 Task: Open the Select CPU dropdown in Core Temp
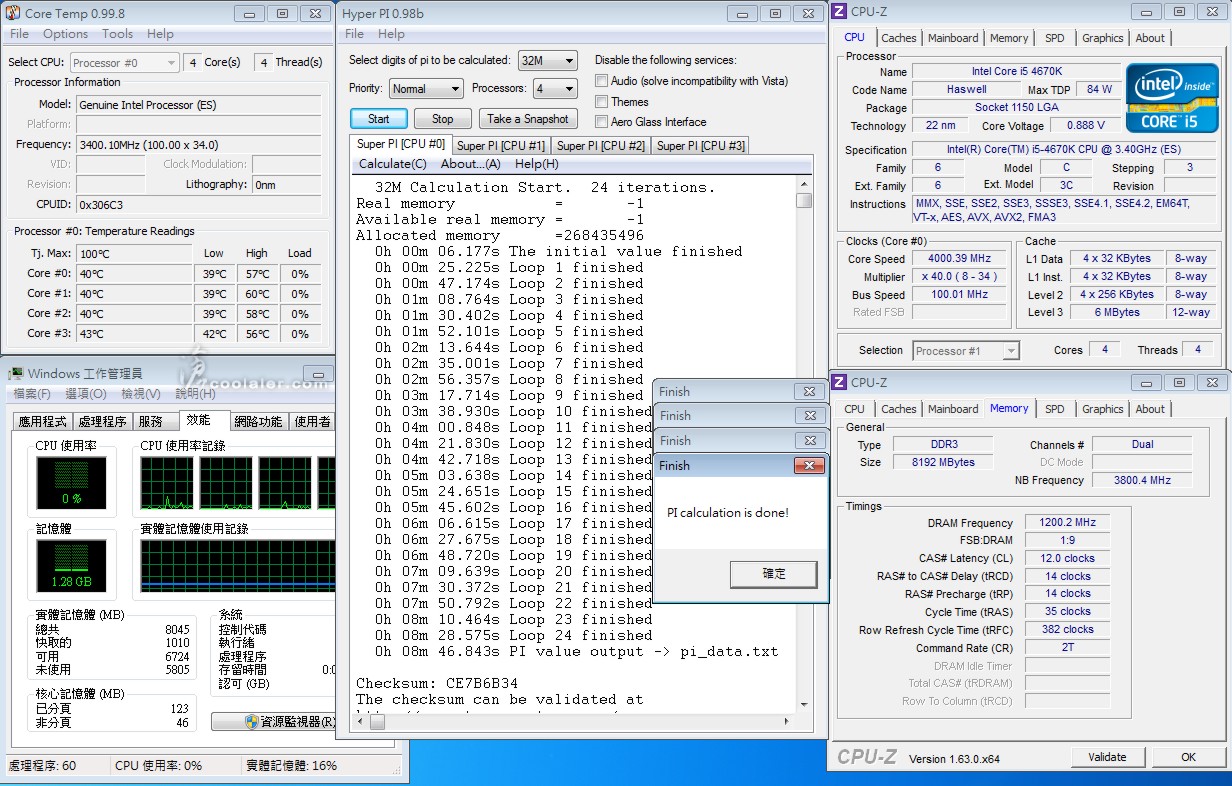click(124, 62)
